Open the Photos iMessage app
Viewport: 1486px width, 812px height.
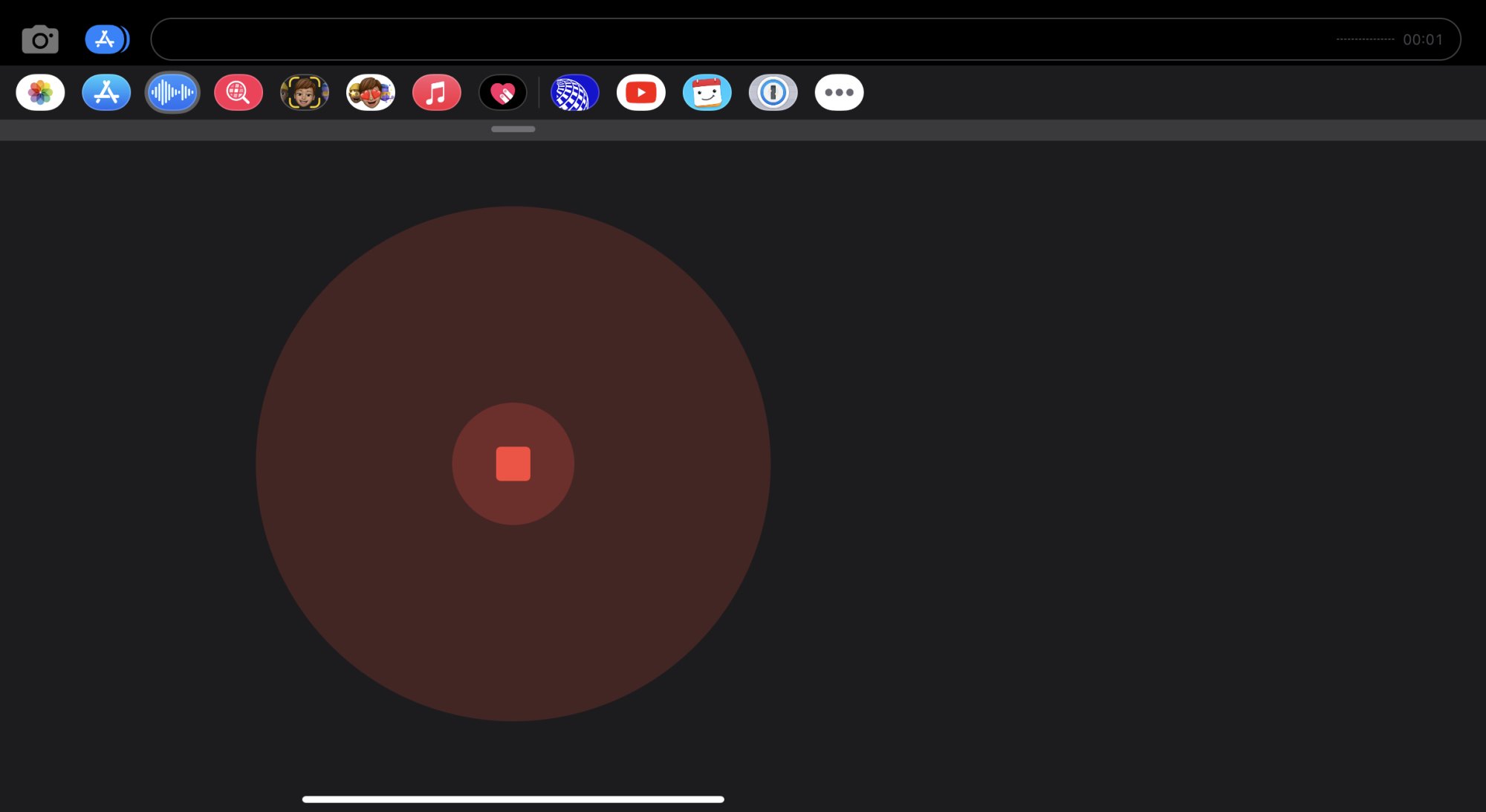[40, 93]
